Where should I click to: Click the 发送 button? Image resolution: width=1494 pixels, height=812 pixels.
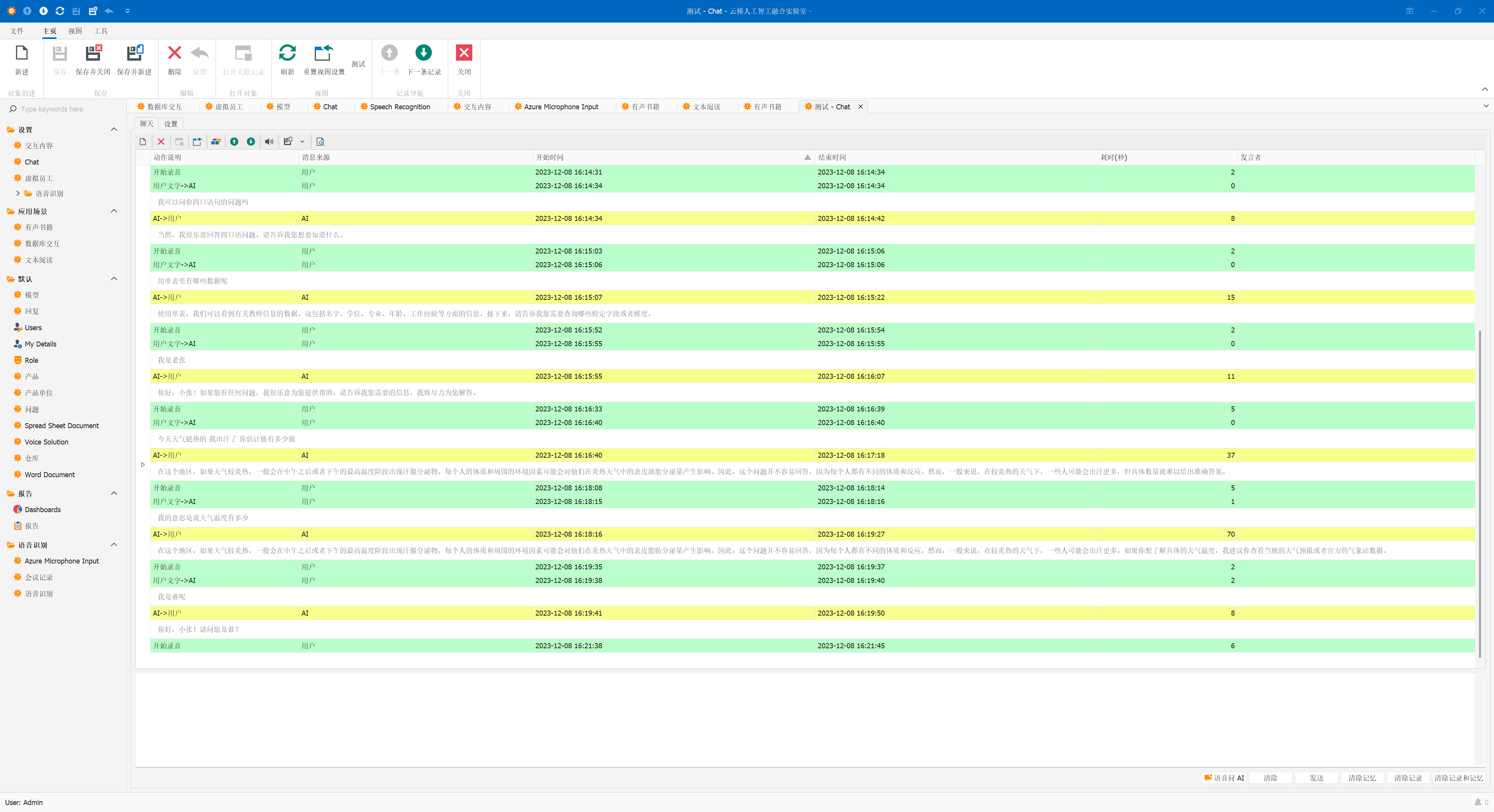pyautogui.click(x=1316, y=778)
